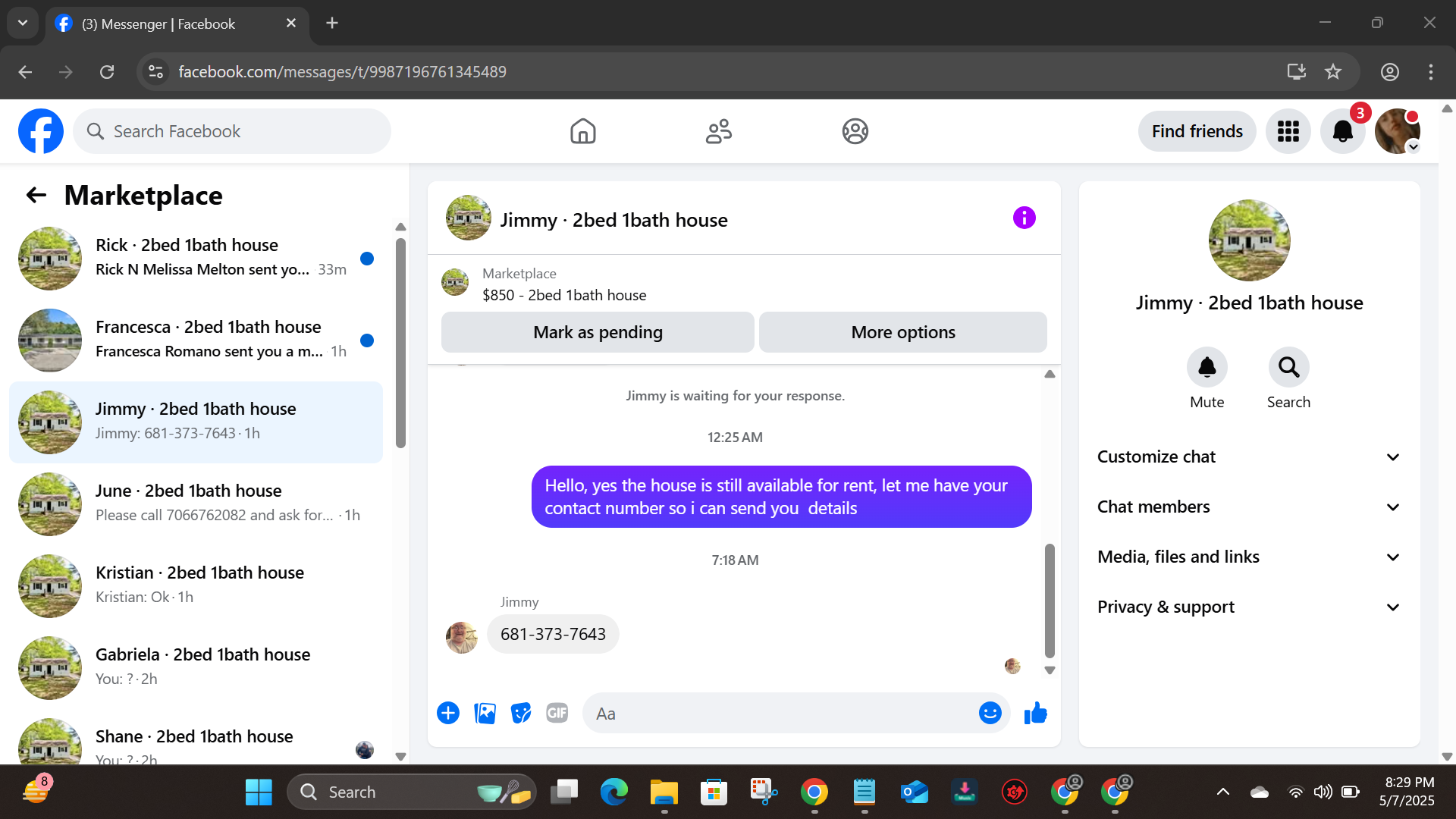Open more actions plus icon in composer

coord(448,714)
